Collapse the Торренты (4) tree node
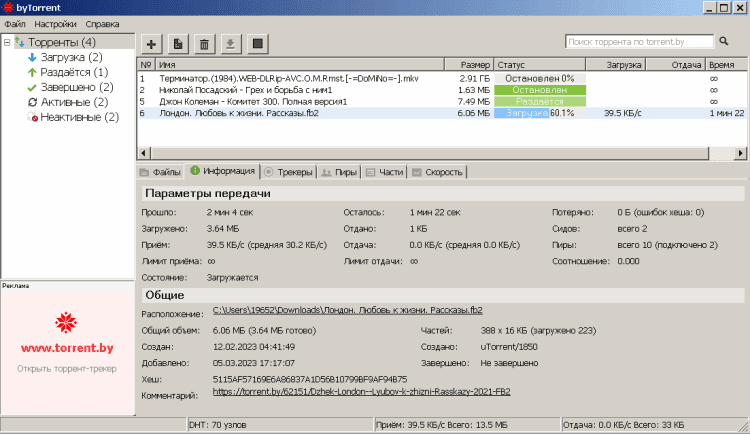The height and width of the screenshot is (434, 750). click(8, 42)
